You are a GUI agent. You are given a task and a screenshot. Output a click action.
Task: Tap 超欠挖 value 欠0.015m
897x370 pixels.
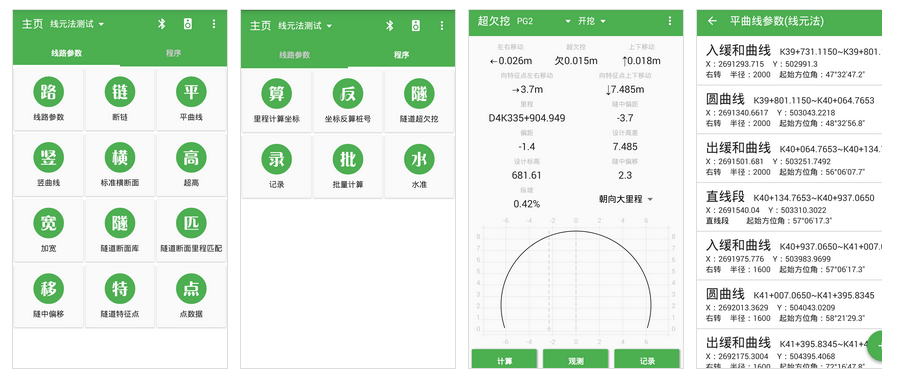pyautogui.click(x=576, y=61)
